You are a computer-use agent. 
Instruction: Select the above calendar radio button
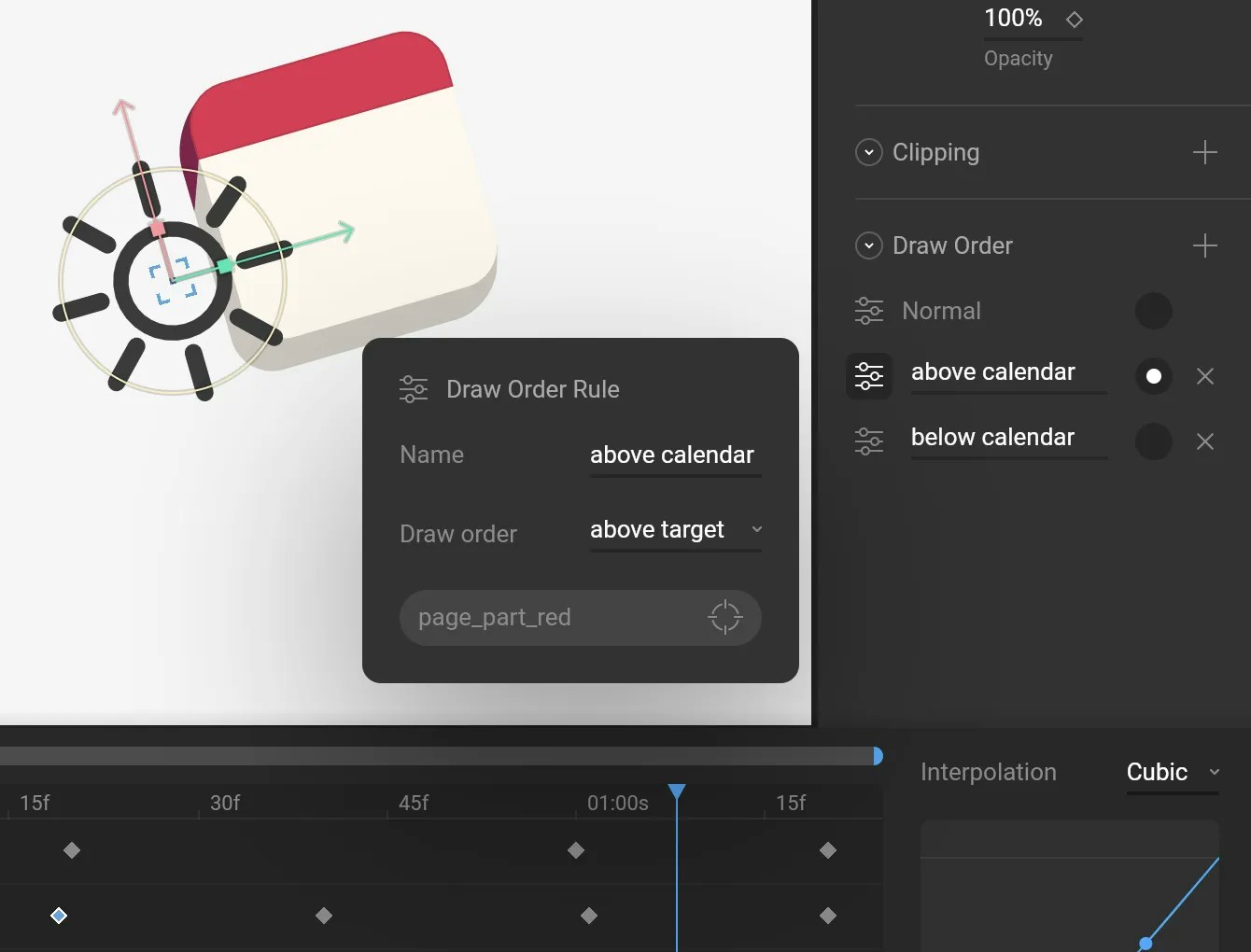pos(1154,376)
